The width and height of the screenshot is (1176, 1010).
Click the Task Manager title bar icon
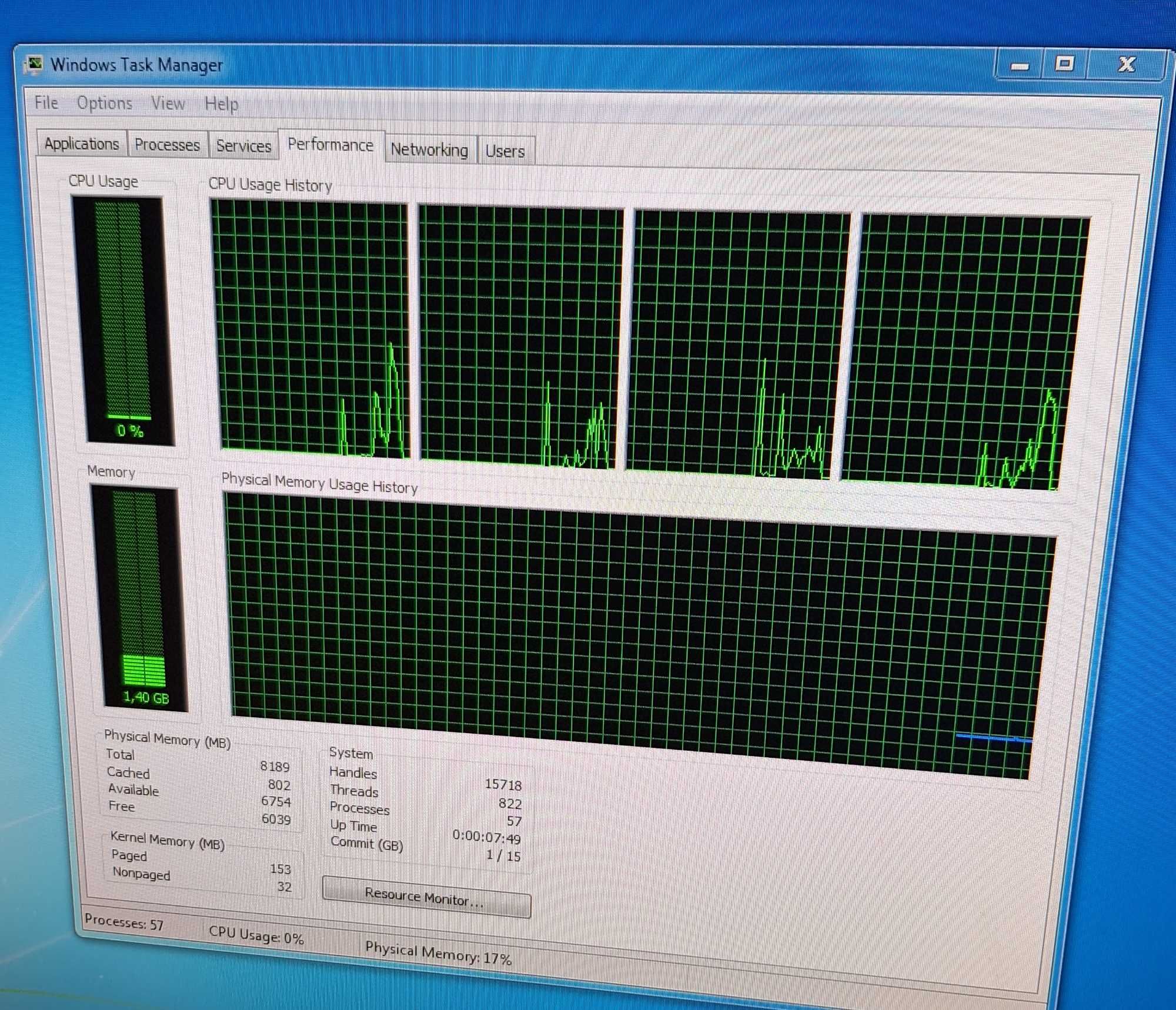coord(34,63)
